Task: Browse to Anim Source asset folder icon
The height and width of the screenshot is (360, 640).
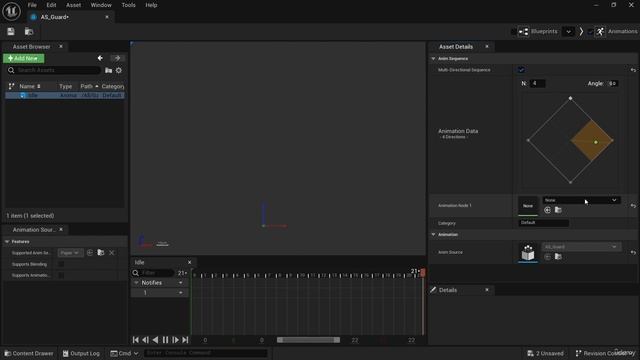Action: coord(558,257)
